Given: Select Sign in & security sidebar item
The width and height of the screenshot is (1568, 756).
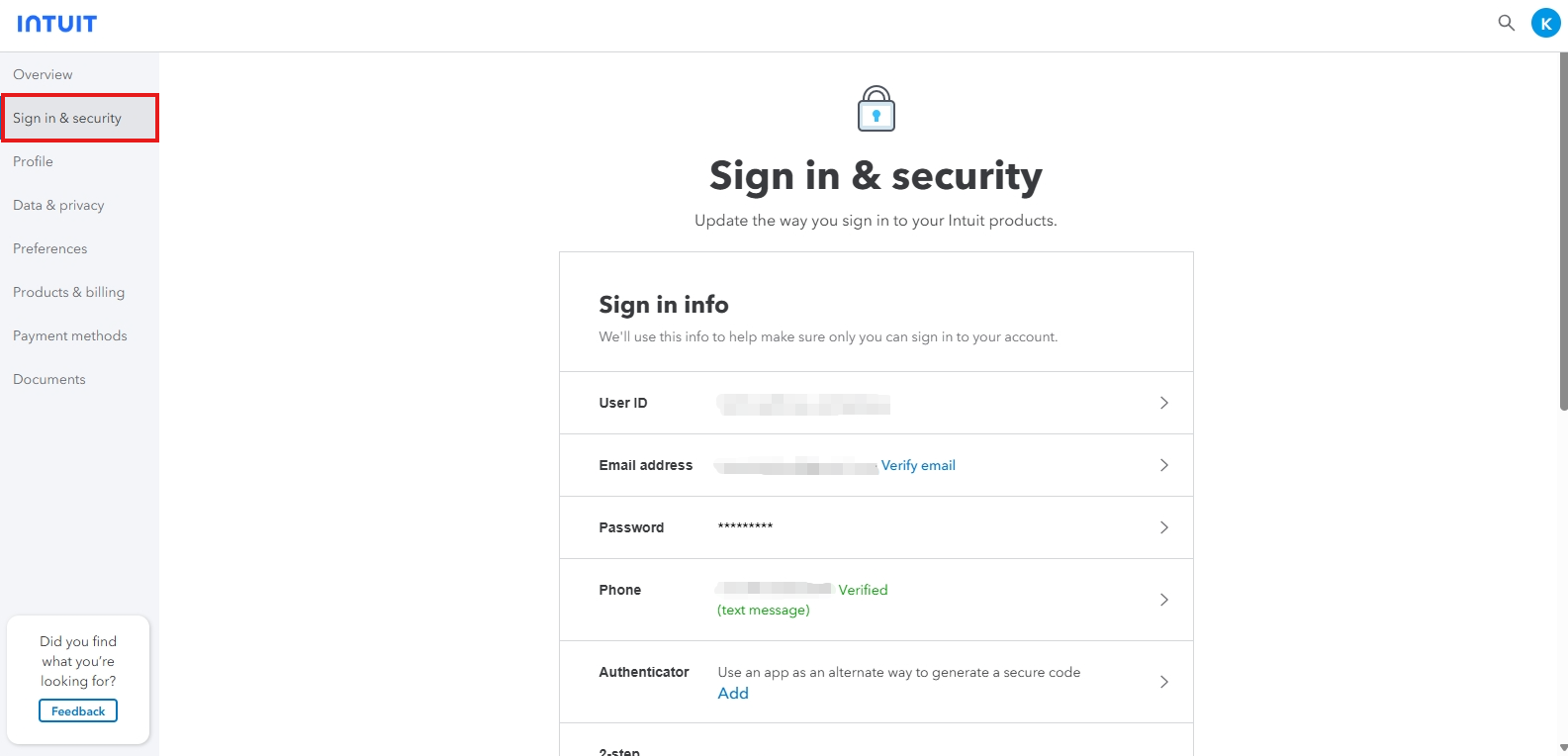Looking at the screenshot, I should pyautogui.click(x=79, y=118).
